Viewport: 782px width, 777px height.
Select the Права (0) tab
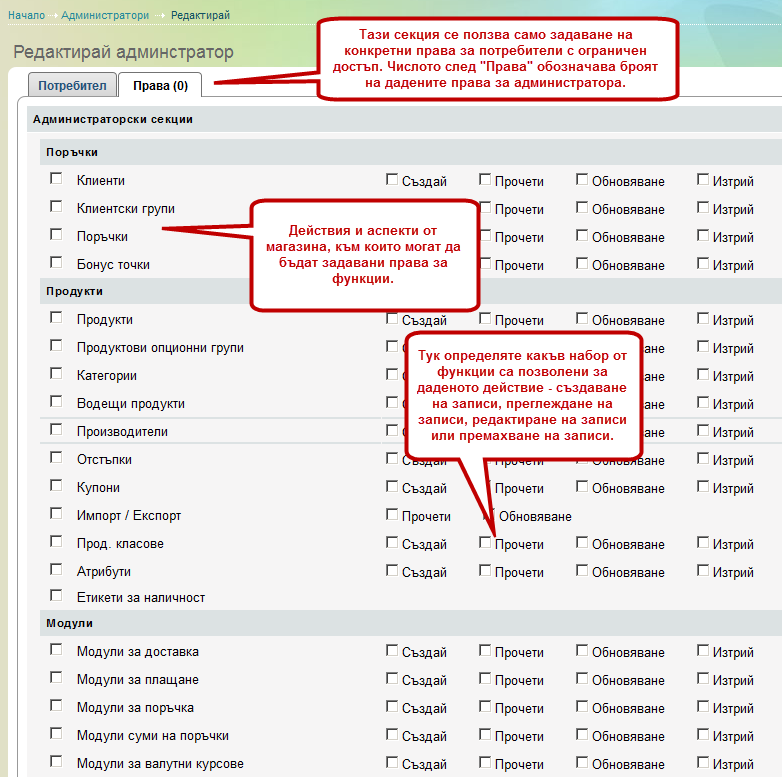pyautogui.click(x=160, y=86)
